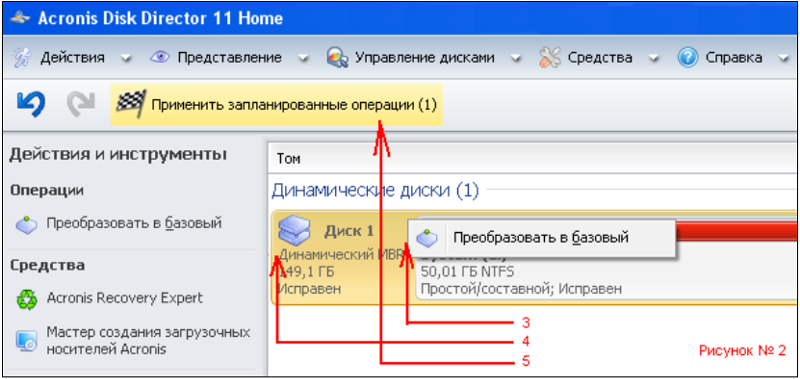
Task: Launch Acronis Recovery Expert link
Action: pos(124,298)
